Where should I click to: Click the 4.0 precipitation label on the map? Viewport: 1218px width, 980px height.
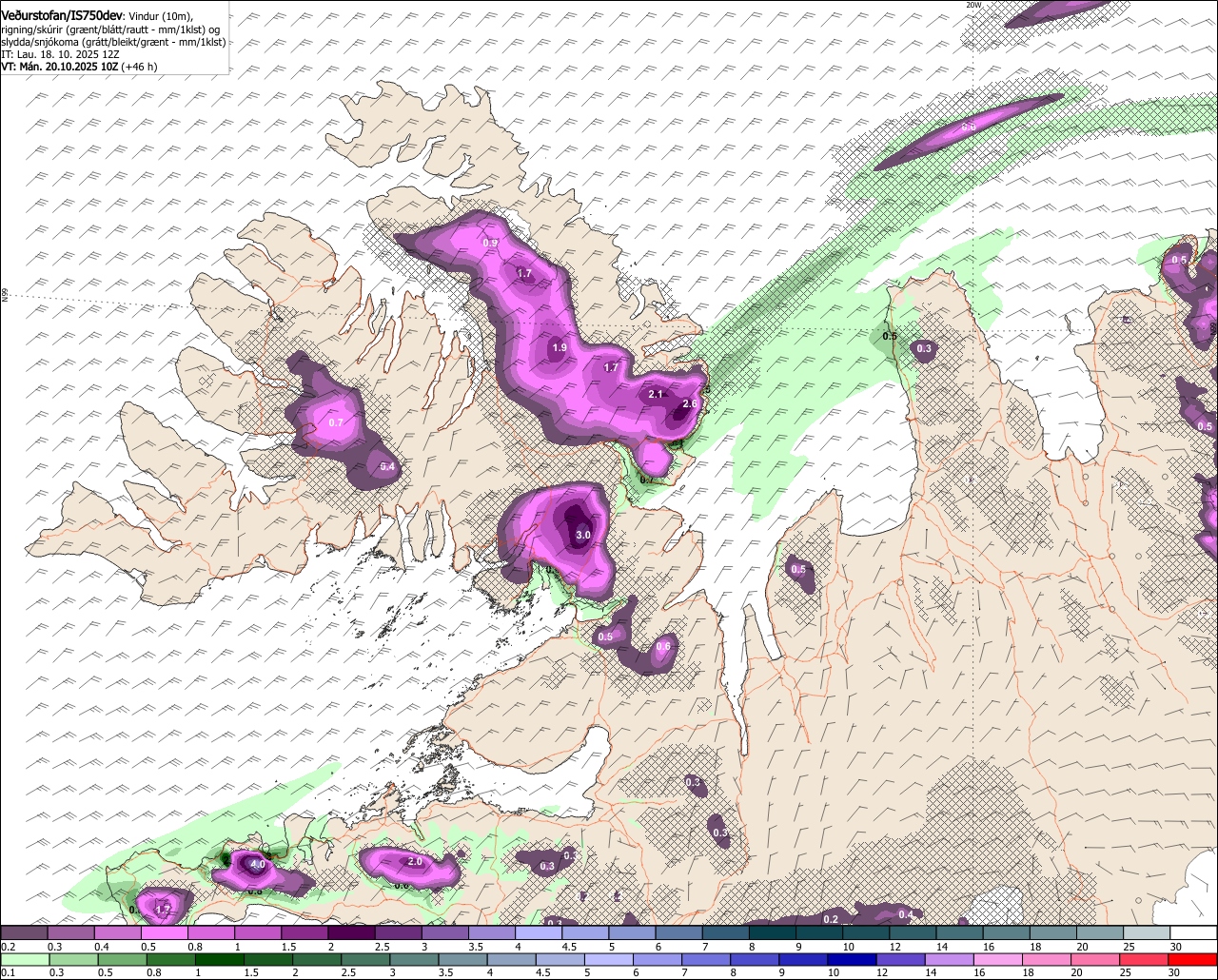tap(257, 865)
